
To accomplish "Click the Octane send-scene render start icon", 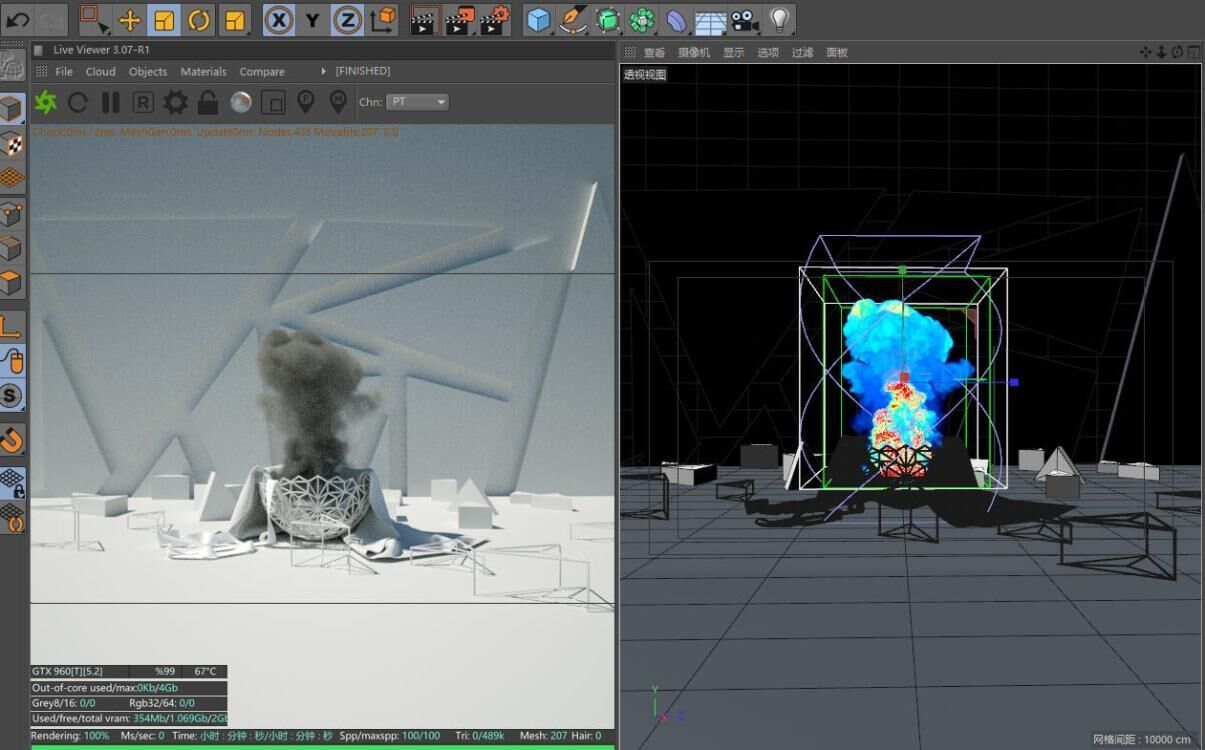I will click(45, 102).
